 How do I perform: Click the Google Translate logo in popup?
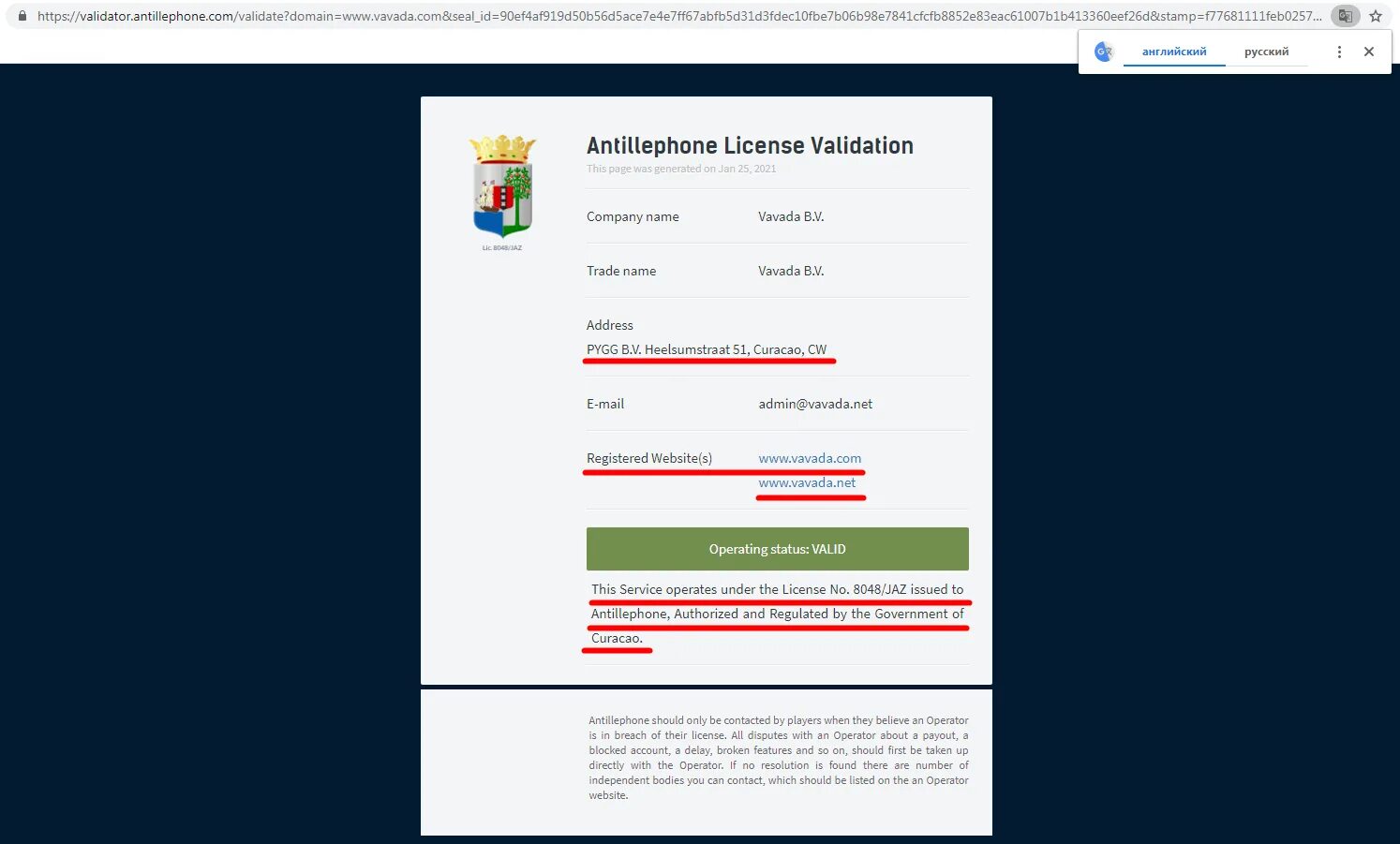tap(1104, 52)
